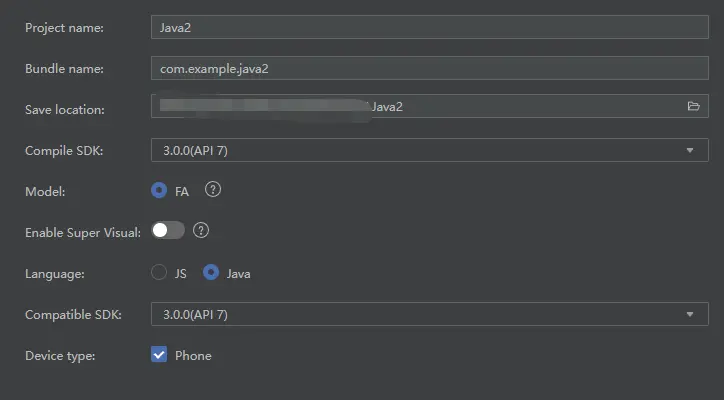Click the "Bundle name:" label
Screen dimensions: 724x400
coord(64,69)
